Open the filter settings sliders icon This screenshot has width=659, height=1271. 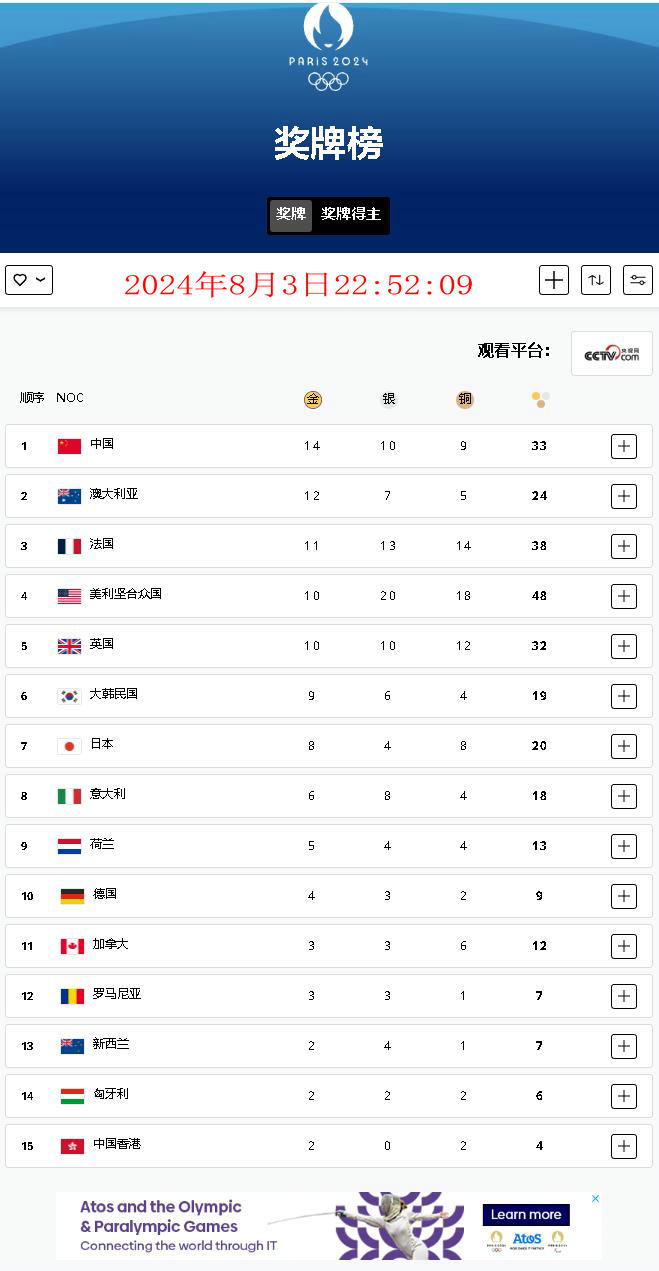pos(637,280)
